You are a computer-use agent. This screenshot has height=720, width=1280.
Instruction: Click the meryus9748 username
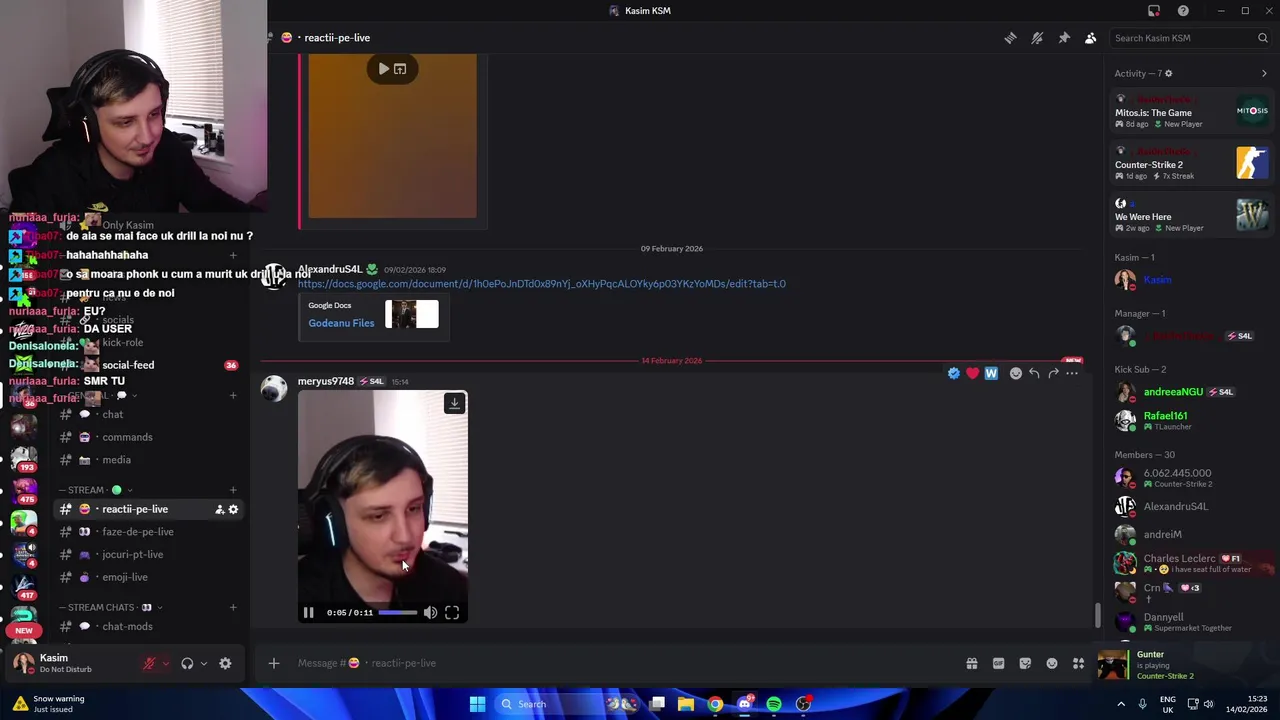point(326,381)
